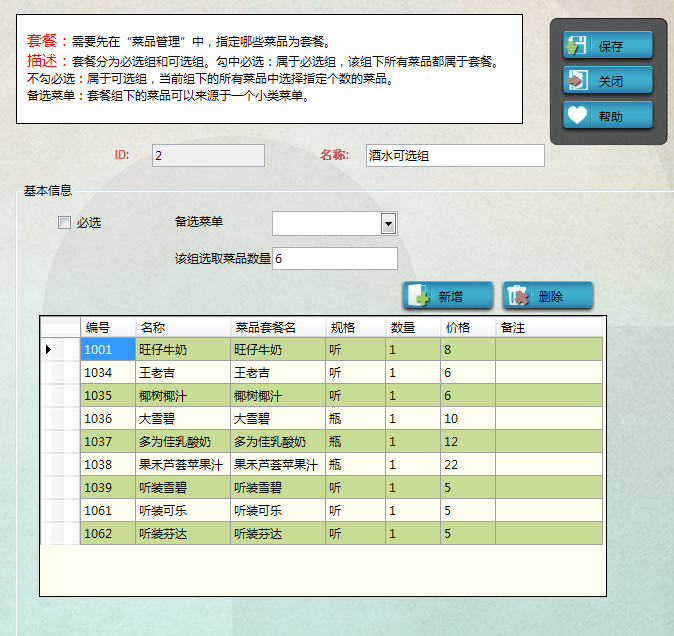Viewport: 674px width, 636px height.
Task: Click 果禾芦荟苹果汁 in the 名称 column
Action: click(x=183, y=465)
